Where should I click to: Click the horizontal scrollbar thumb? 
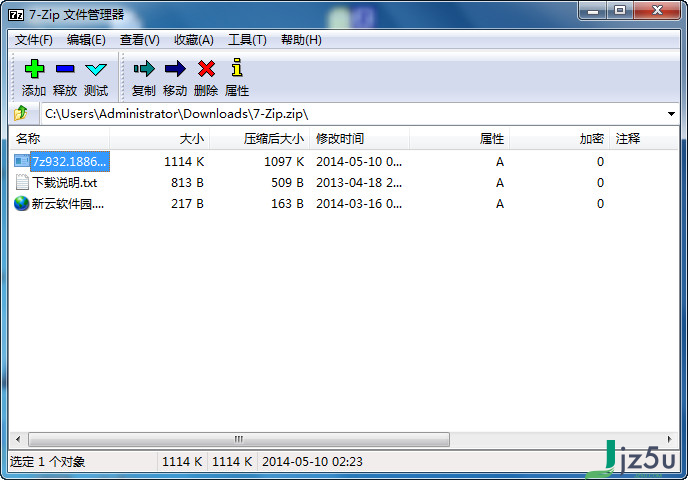(239, 439)
